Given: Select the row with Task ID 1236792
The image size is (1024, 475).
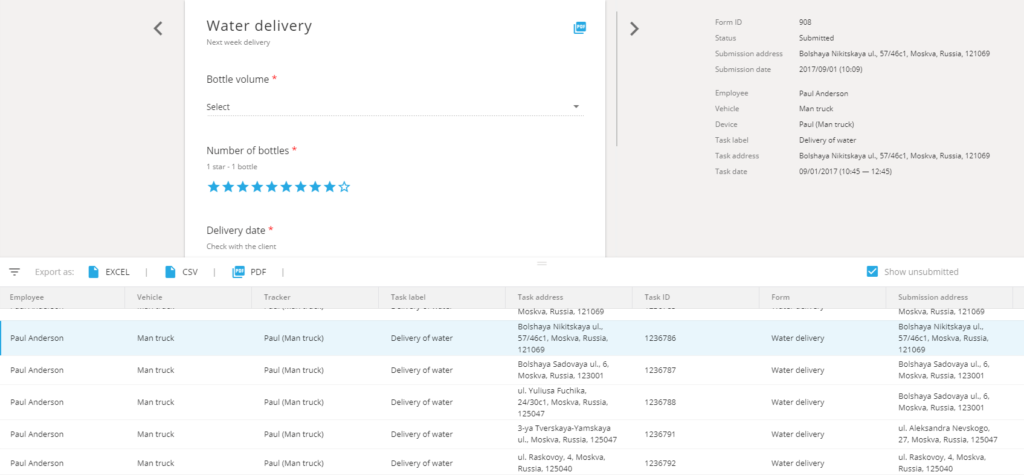Looking at the screenshot, I should [x=512, y=462].
